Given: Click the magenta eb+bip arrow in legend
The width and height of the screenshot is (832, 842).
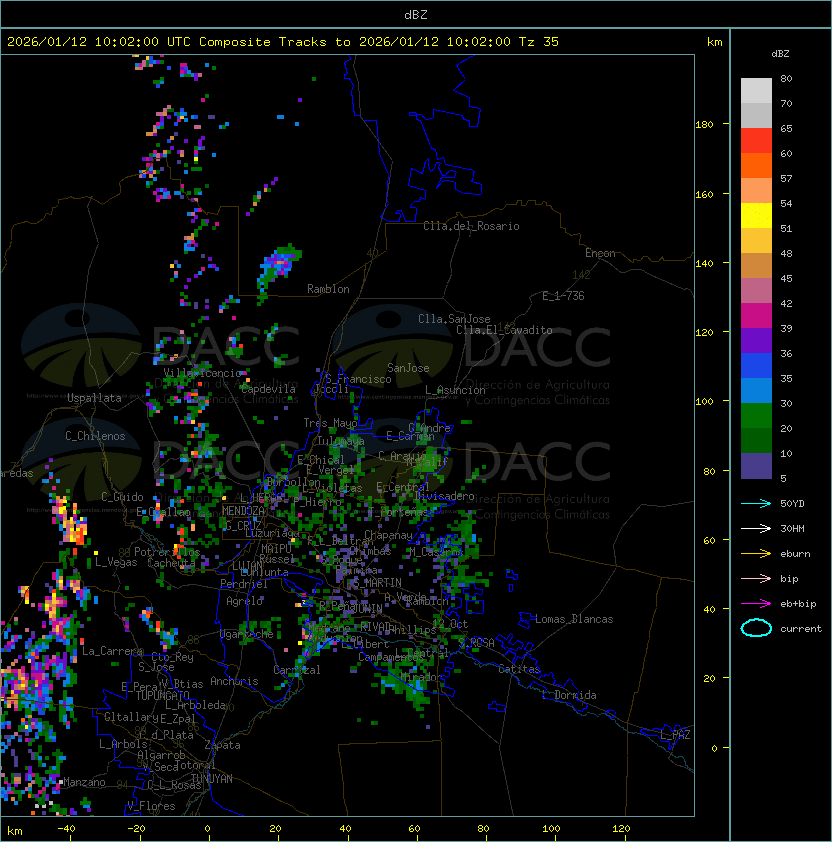Looking at the screenshot, I should (x=756, y=604).
